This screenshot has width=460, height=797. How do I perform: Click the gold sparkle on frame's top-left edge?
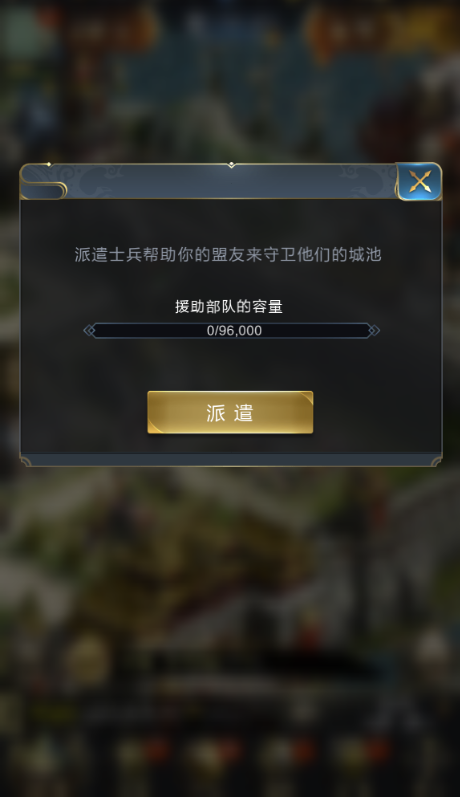(49, 165)
